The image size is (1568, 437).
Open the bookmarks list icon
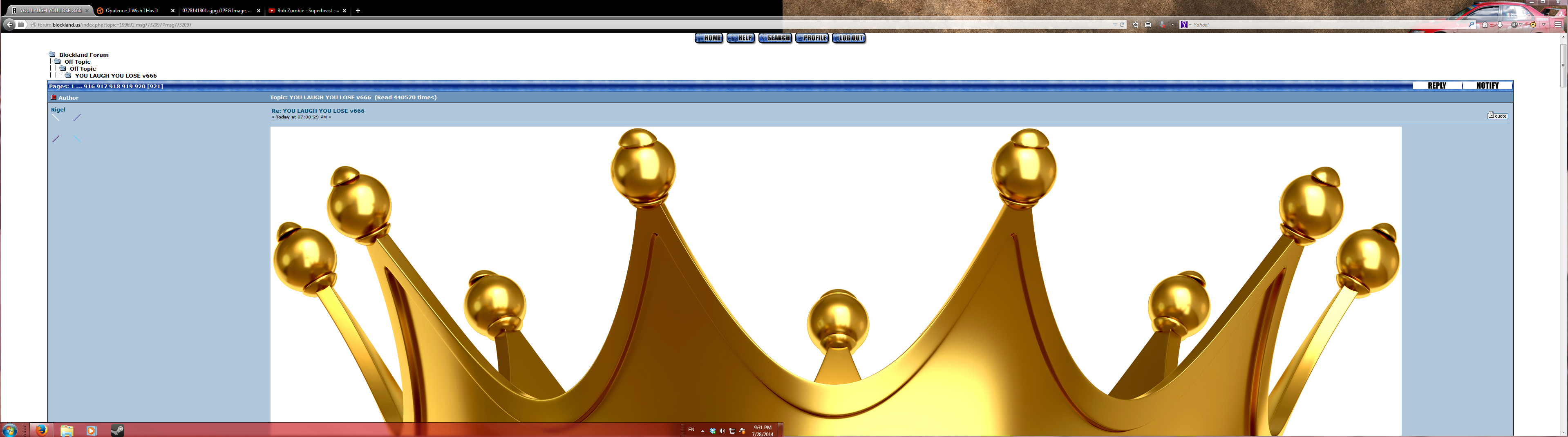[1148, 25]
